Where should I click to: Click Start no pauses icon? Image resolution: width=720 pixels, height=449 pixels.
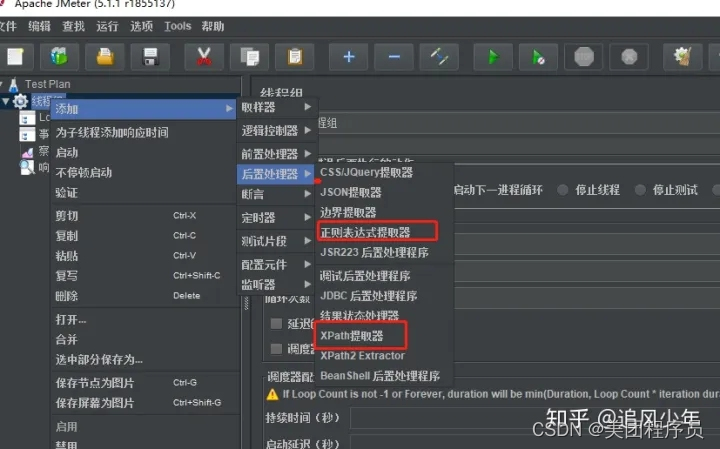tap(538, 57)
